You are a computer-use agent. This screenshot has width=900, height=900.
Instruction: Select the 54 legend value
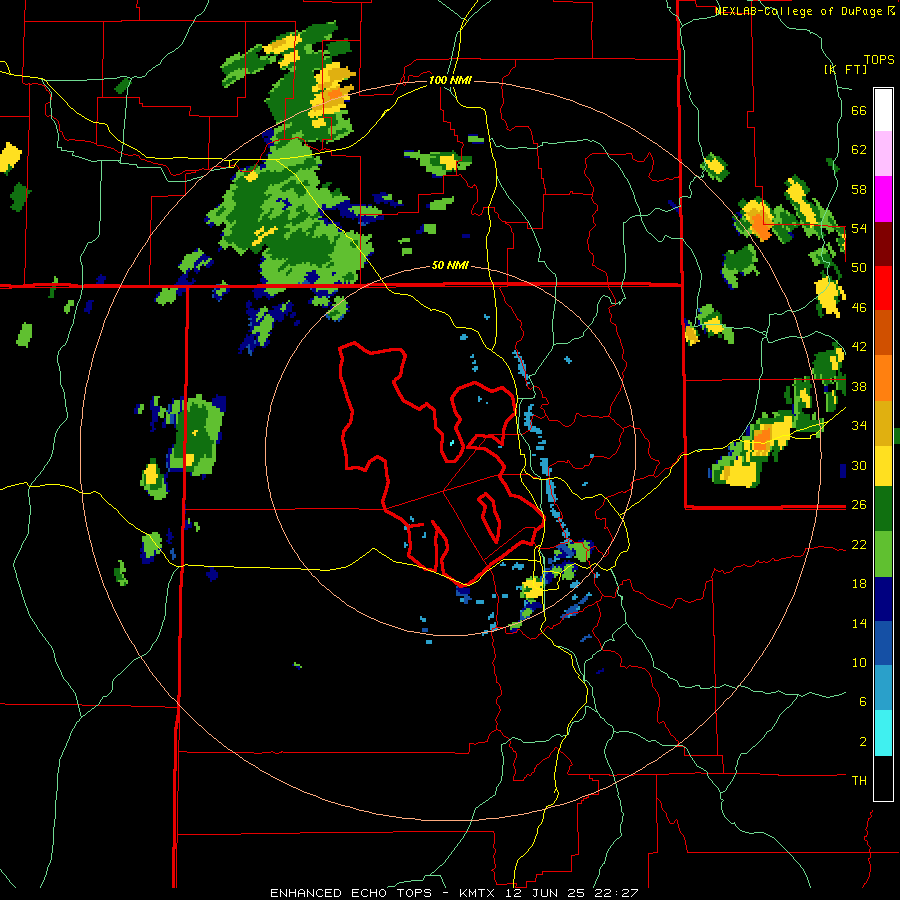(x=859, y=228)
